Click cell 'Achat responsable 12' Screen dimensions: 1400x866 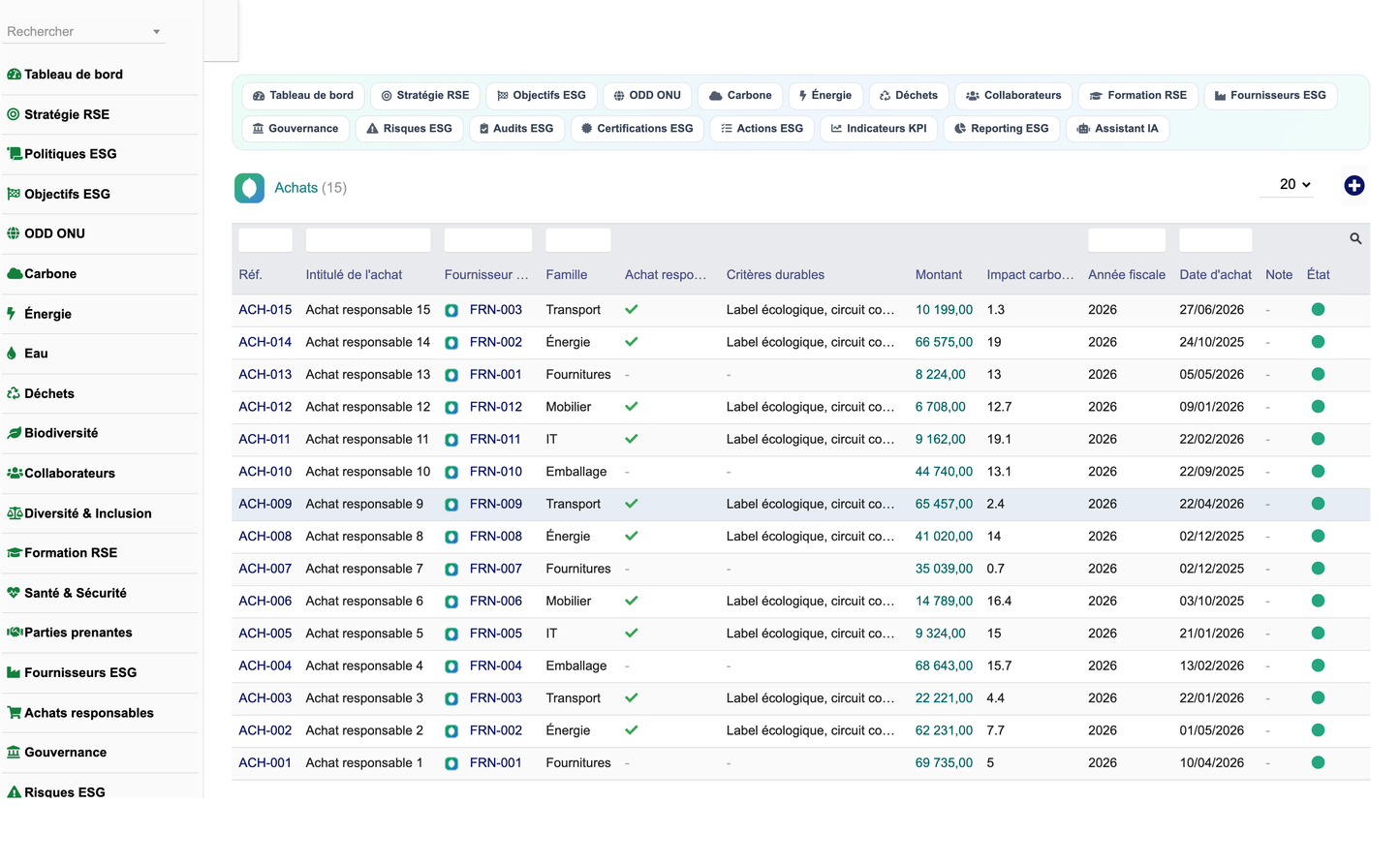click(368, 407)
